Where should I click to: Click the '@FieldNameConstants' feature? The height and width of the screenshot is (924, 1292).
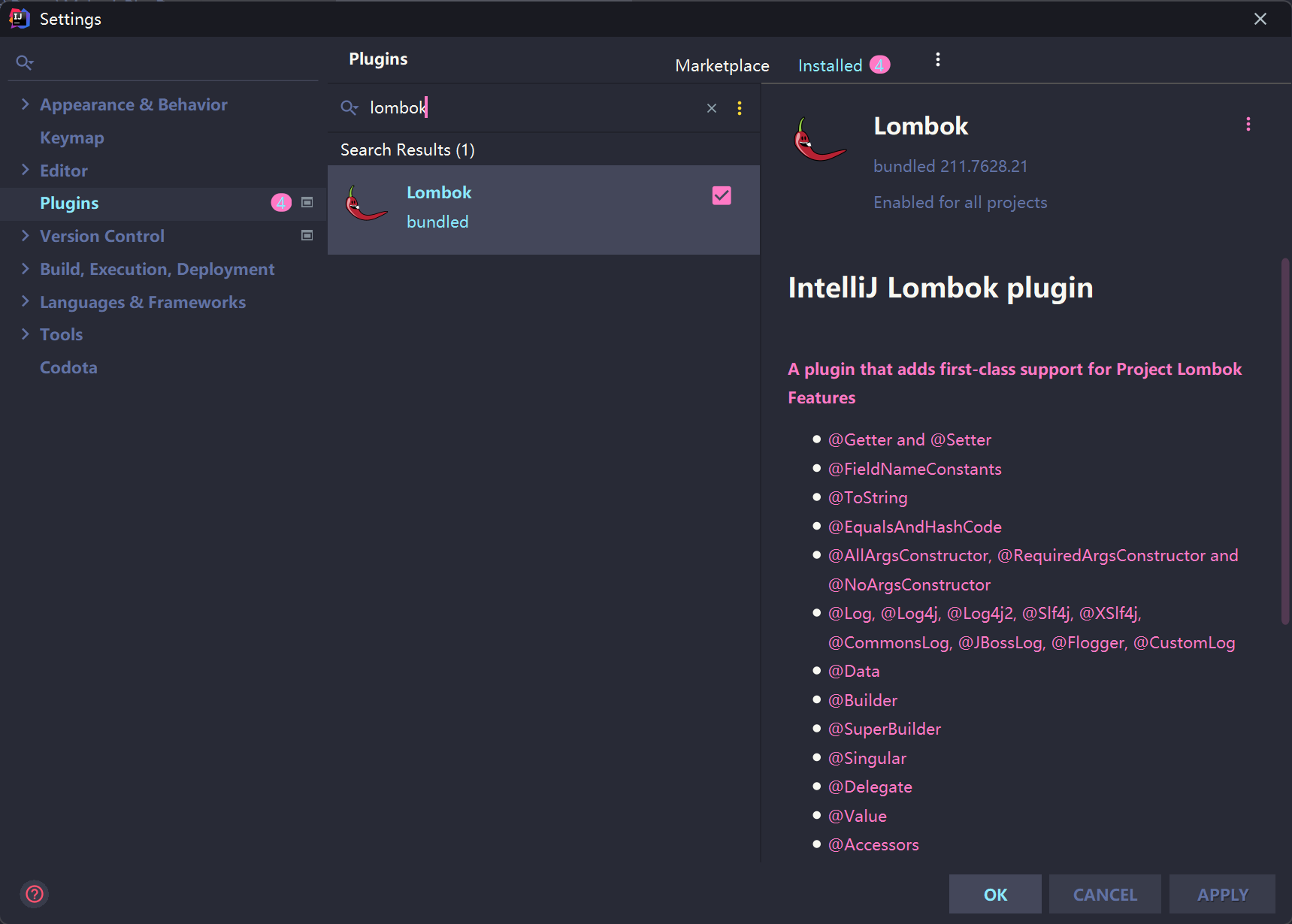click(x=915, y=469)
